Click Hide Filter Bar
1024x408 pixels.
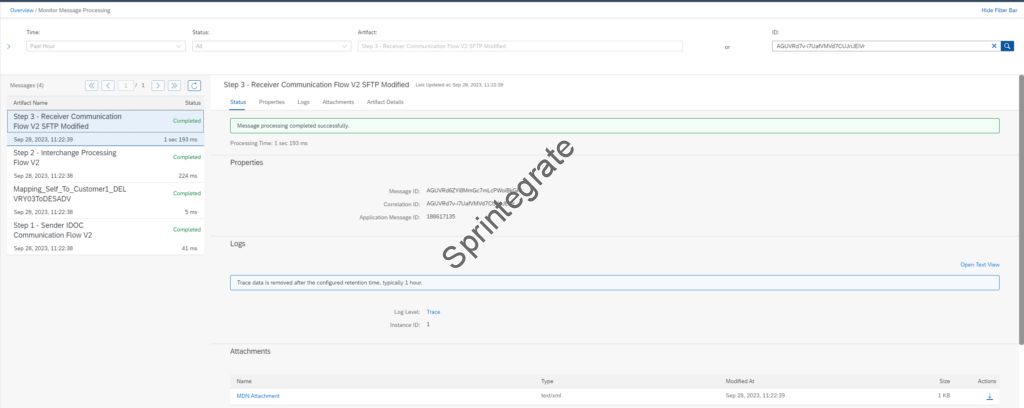coord(999,10)
